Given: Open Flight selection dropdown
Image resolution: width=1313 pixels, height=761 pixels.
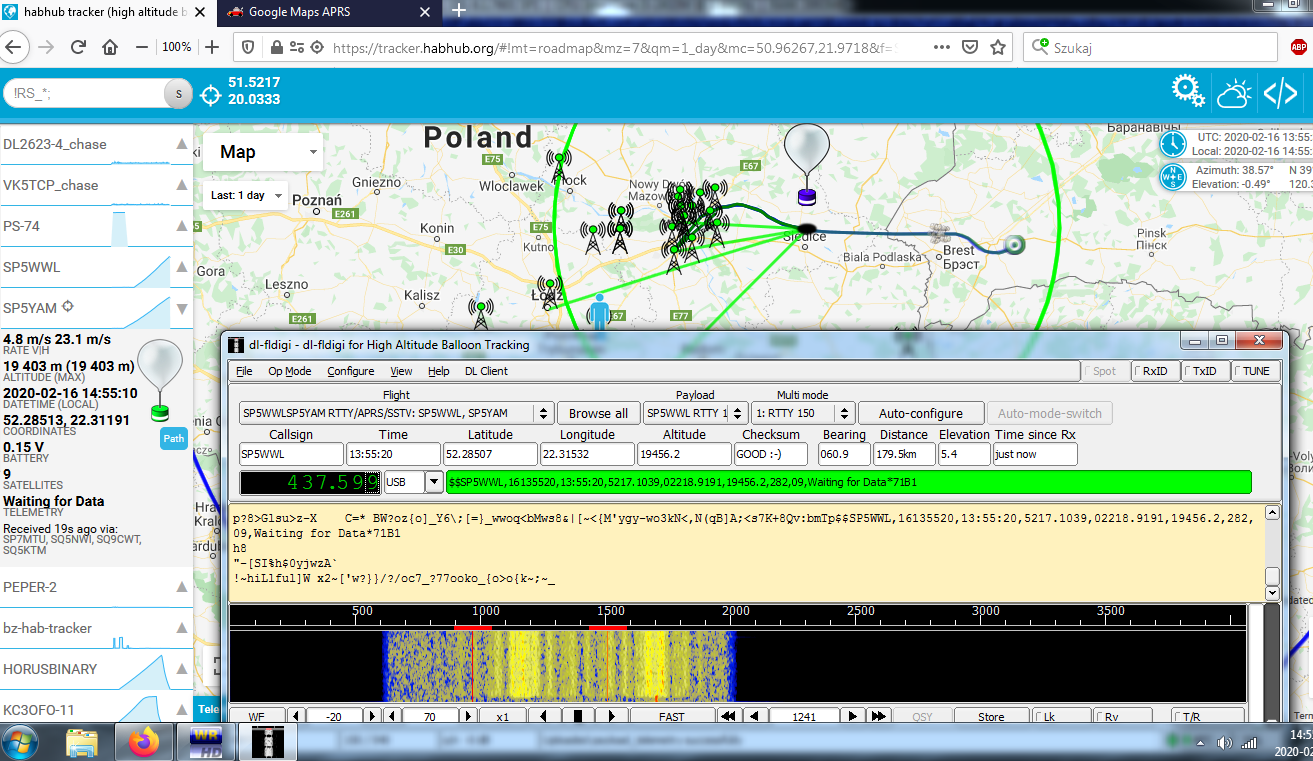Looking at the screenshot, I should (397, 413).
